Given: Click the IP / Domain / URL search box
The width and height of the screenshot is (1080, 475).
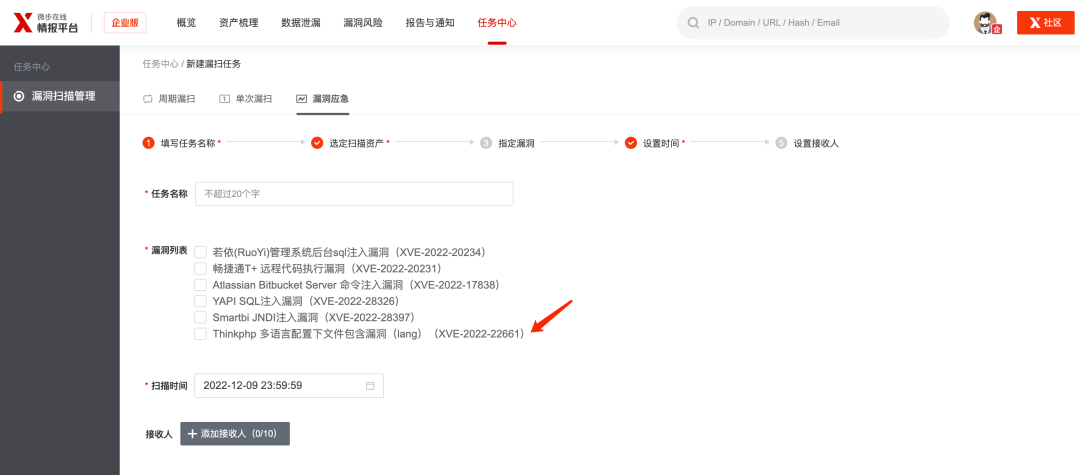Looking at the screenshot, I should [813, 23].
